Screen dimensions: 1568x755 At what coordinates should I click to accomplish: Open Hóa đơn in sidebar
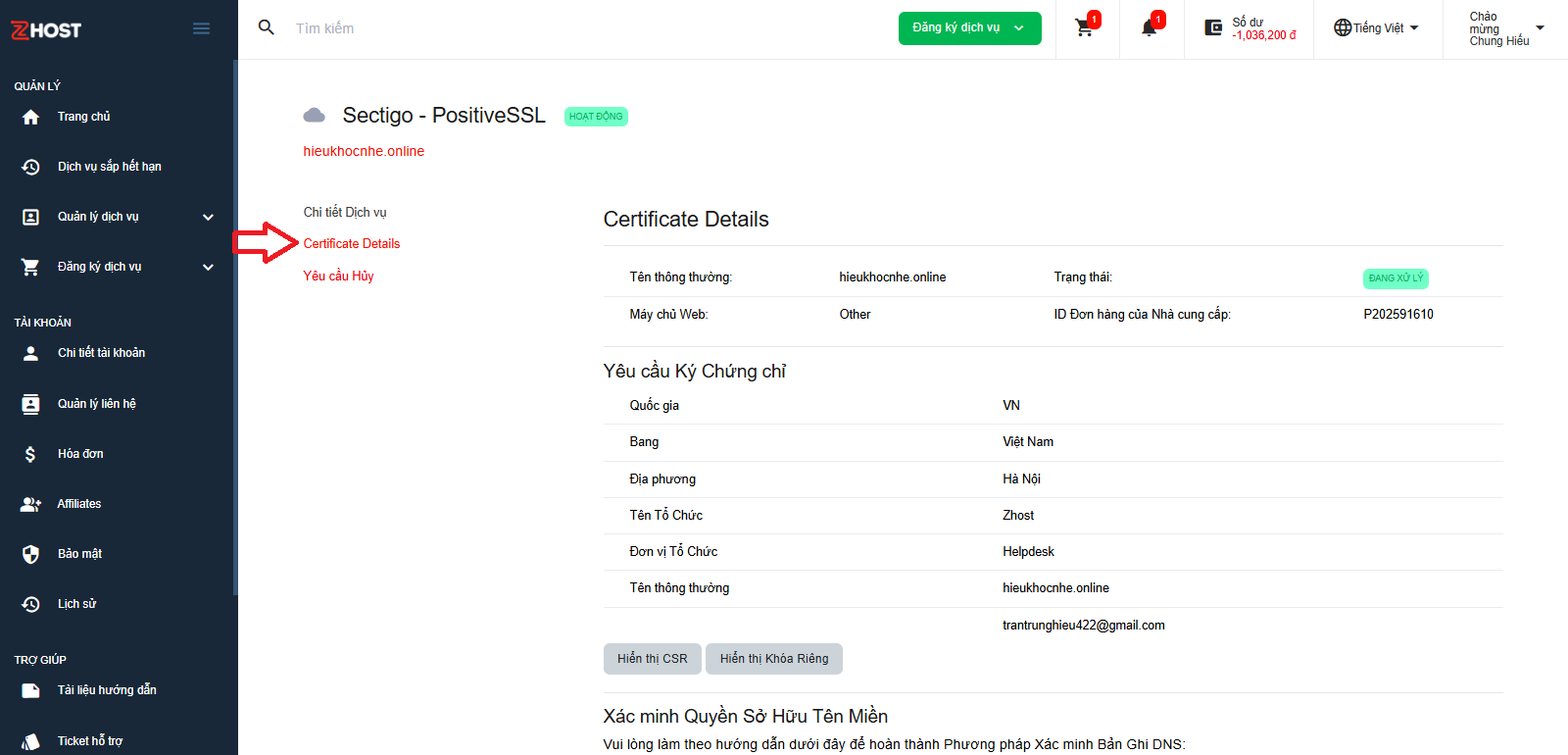coord(80,454)
